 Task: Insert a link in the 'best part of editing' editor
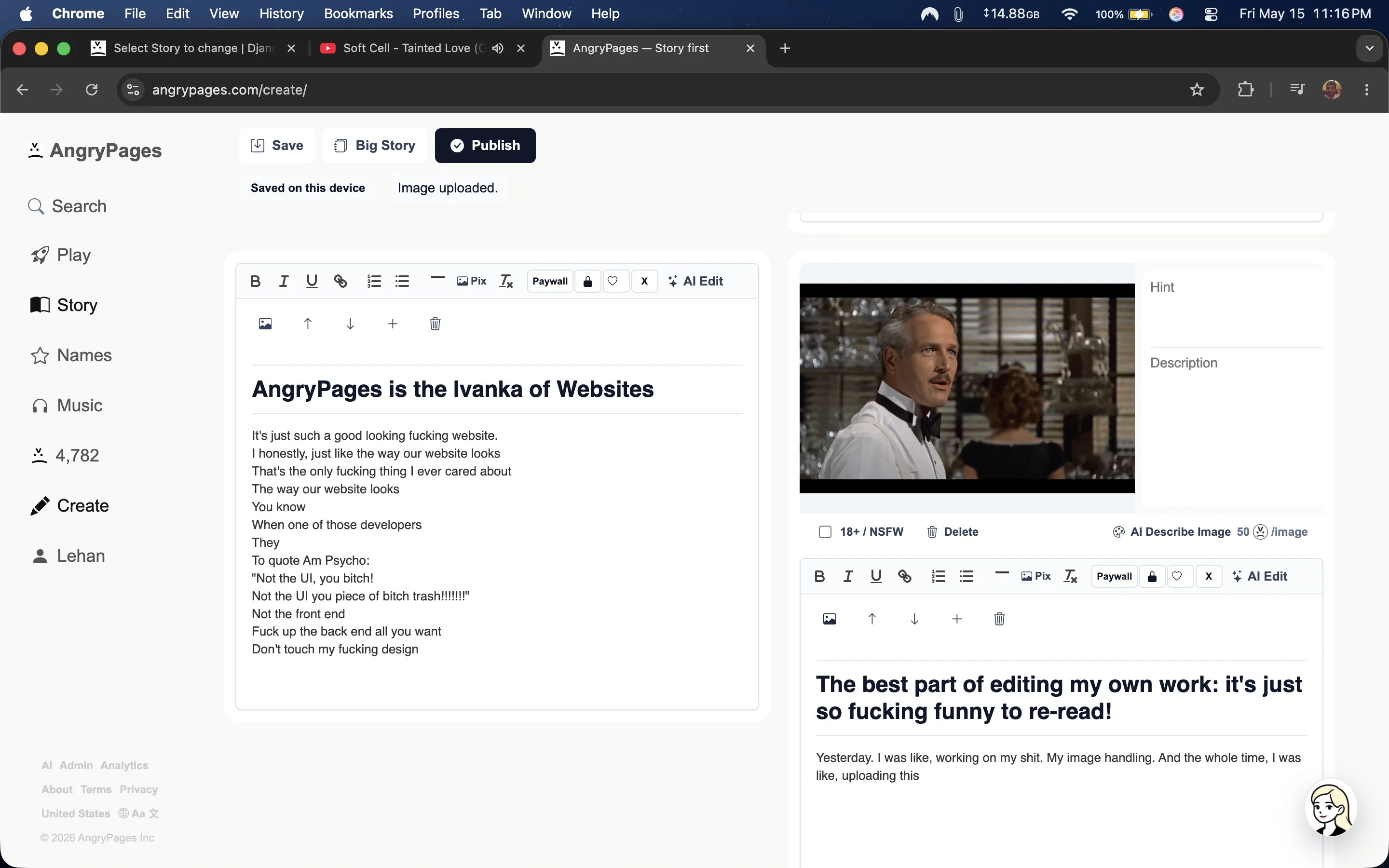(905, 576)
